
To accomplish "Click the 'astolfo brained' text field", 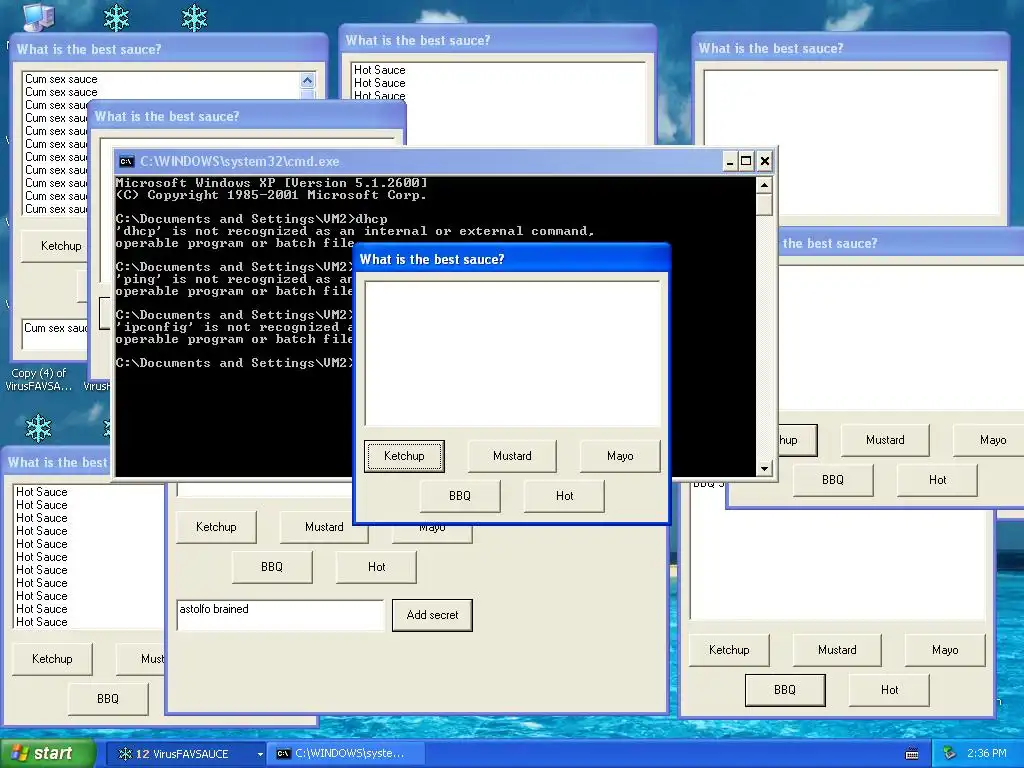I will point(280,615).
